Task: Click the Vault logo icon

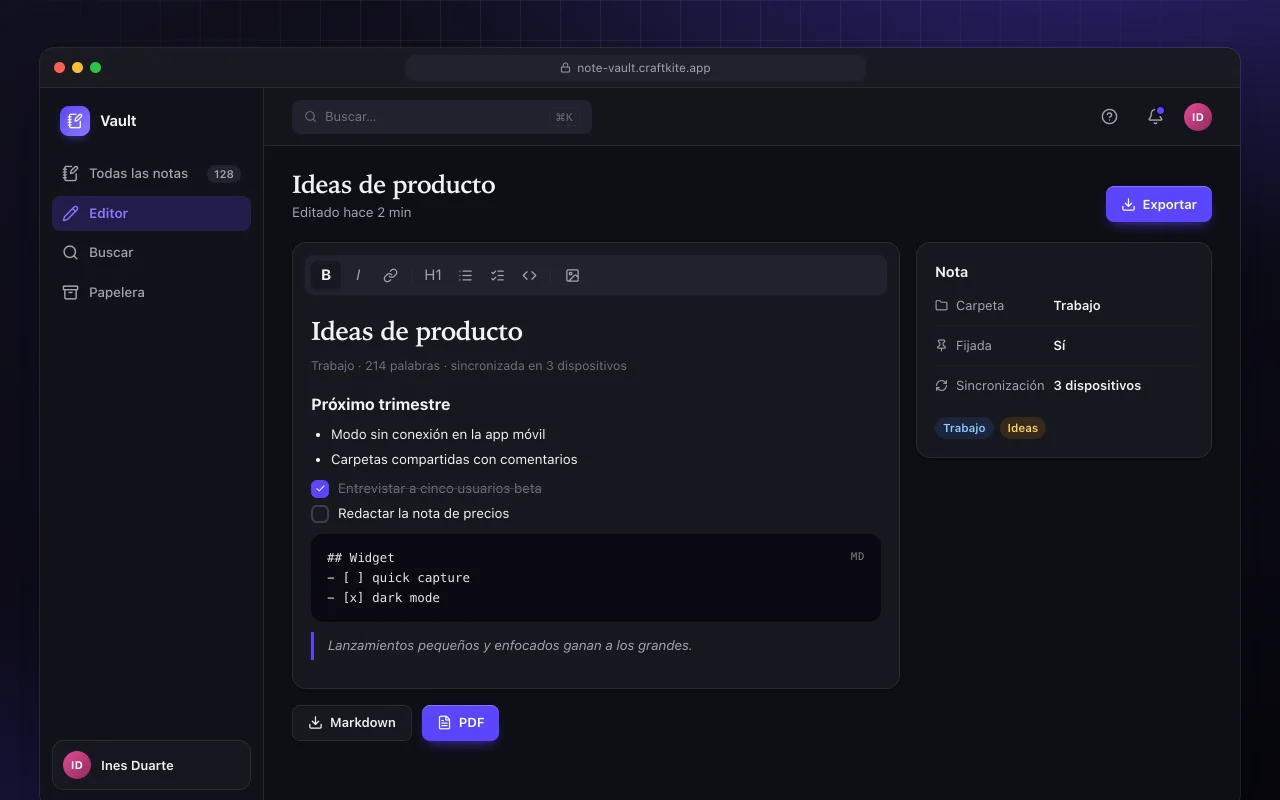Action: [x=75, y=121]
